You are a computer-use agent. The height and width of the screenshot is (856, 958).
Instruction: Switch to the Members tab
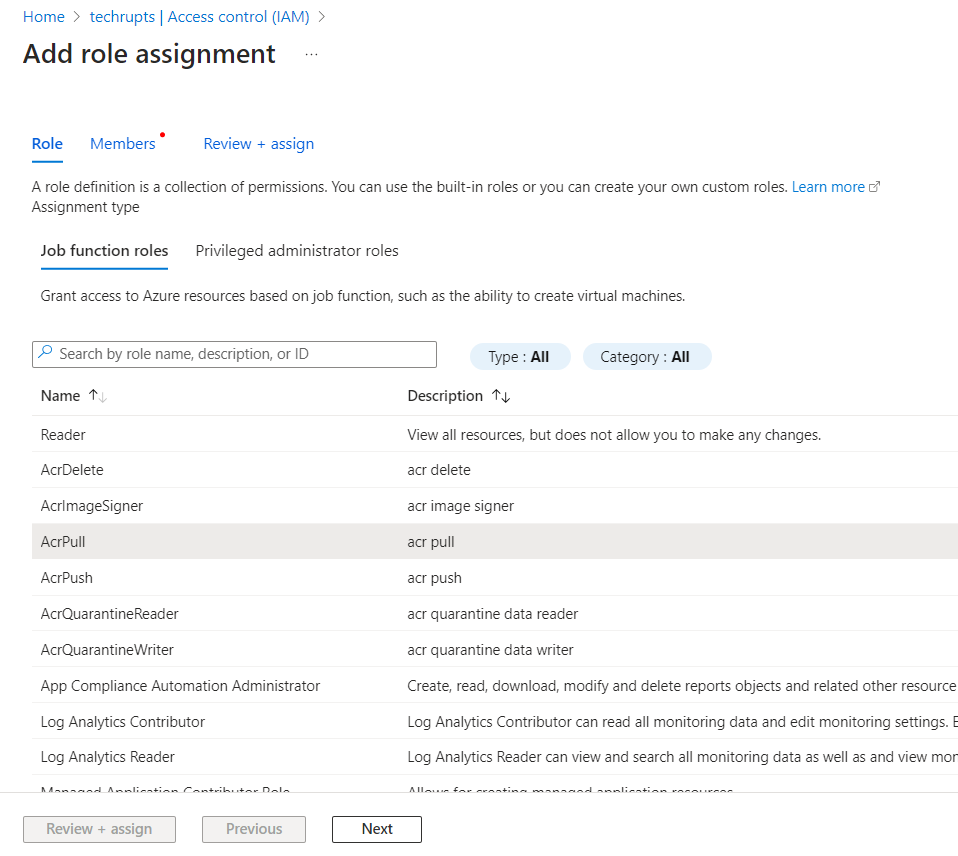(x=123, y=144)
